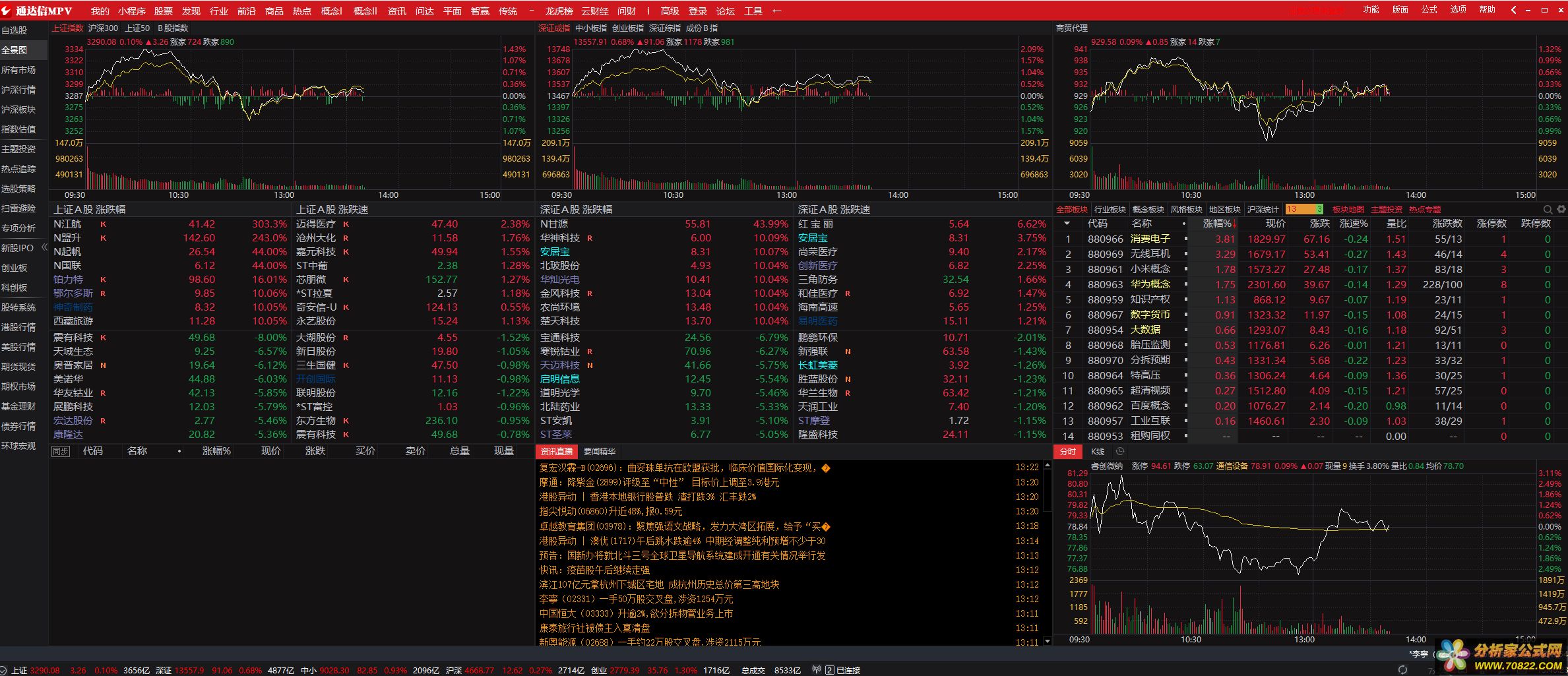Click the K badge beside N江航

[103, 224]
